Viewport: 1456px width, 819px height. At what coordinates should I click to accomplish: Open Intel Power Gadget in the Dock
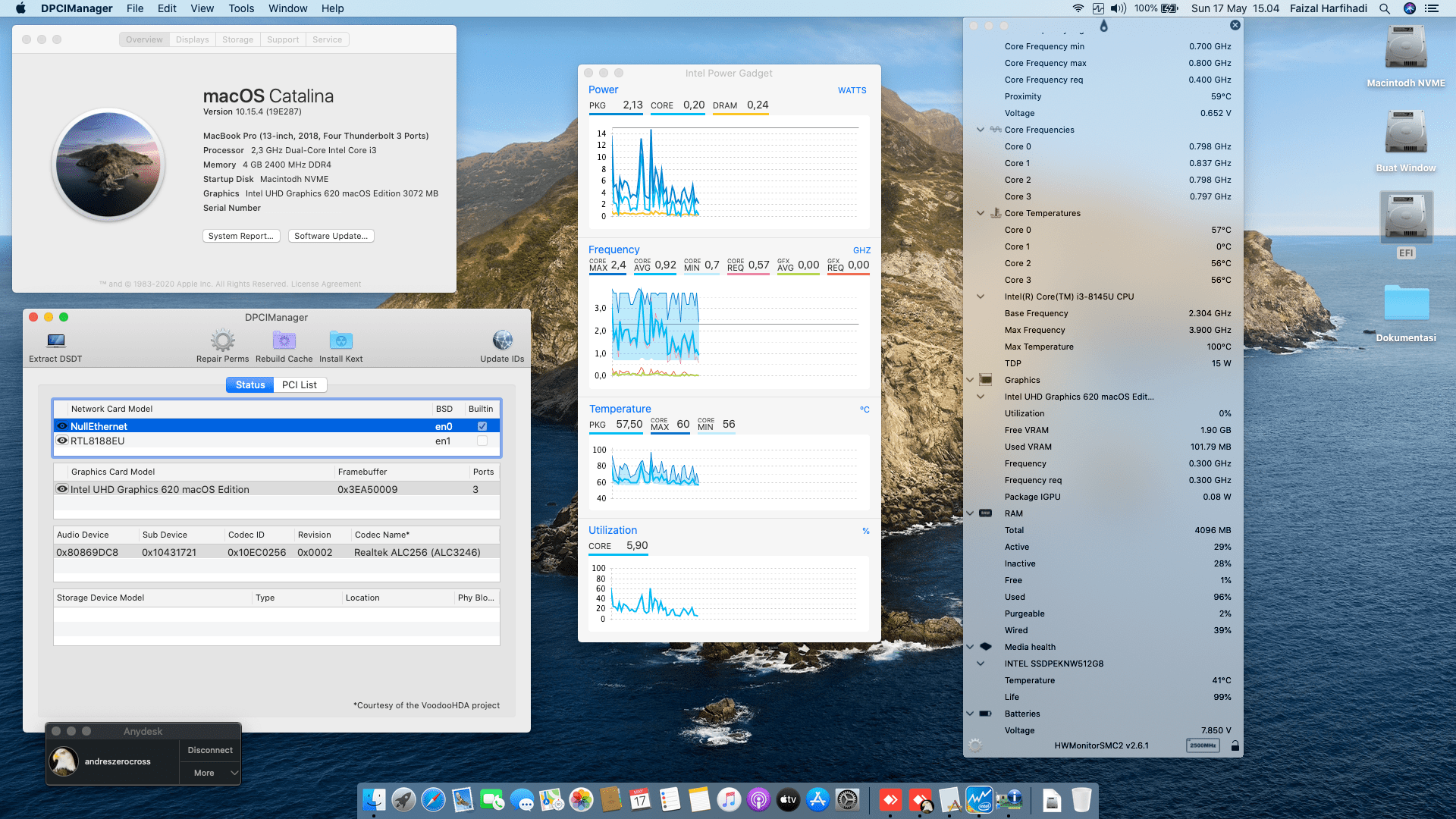point(979,799)
